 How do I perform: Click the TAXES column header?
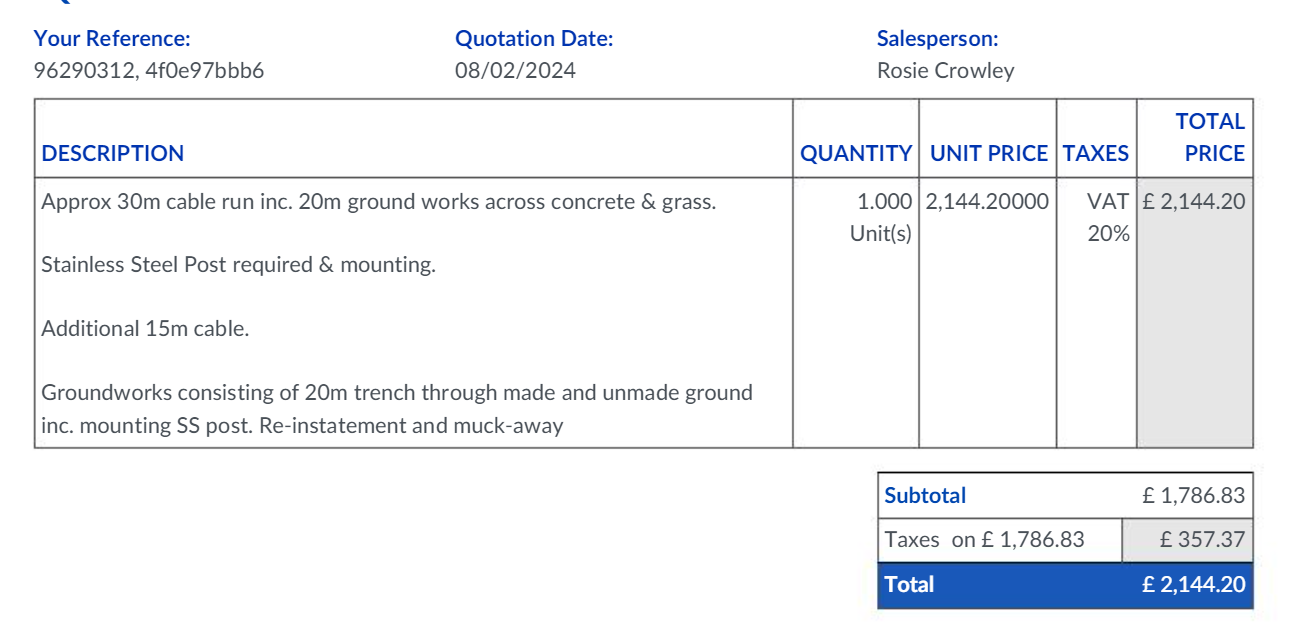tap(1096, 153)
